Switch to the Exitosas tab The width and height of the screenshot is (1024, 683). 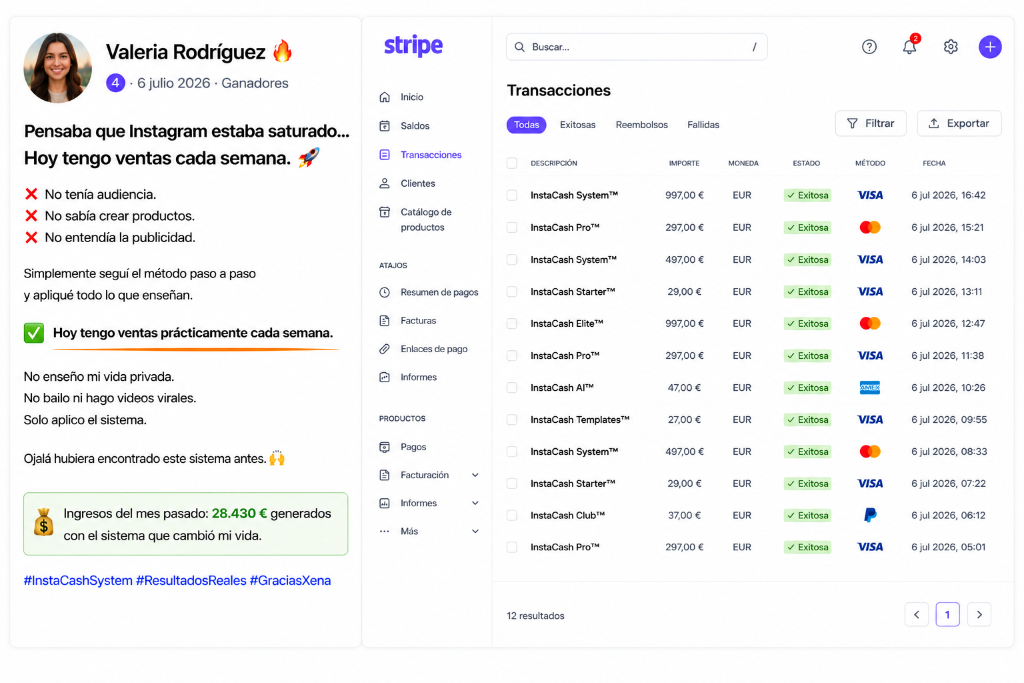pyautogui.click(x=577, y=125)
